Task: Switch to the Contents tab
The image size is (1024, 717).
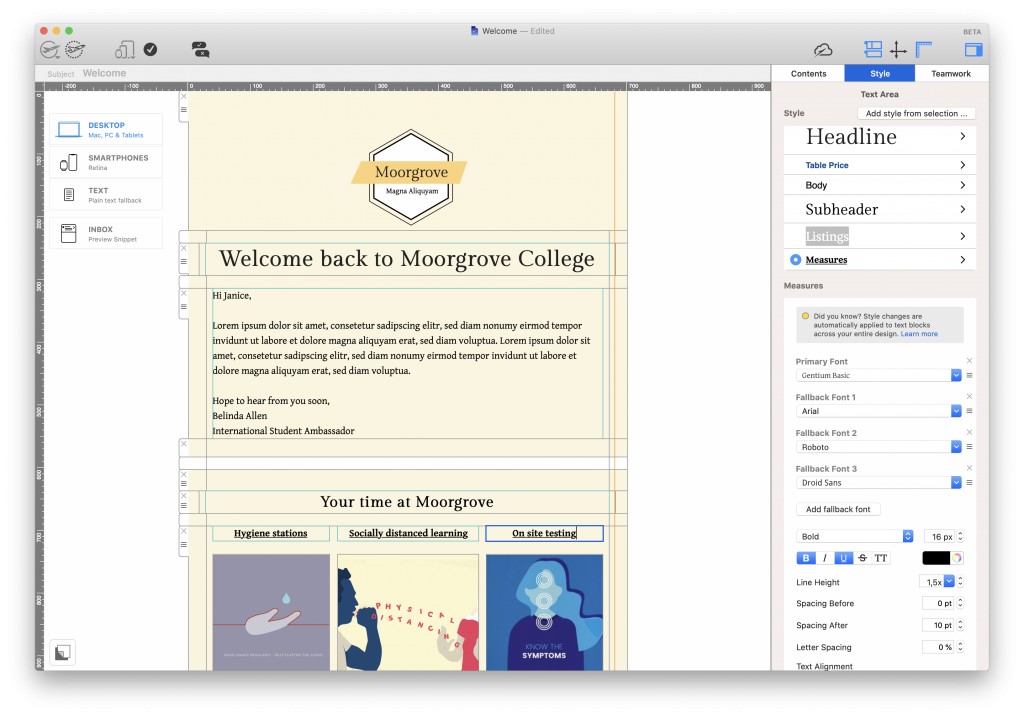Action: click(x=808, y=74)
